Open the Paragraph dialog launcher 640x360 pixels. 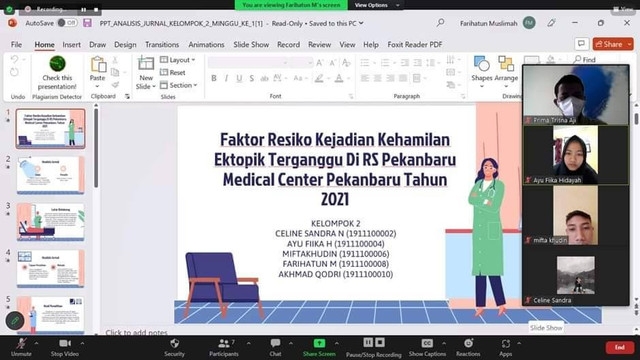coord(463,96)
